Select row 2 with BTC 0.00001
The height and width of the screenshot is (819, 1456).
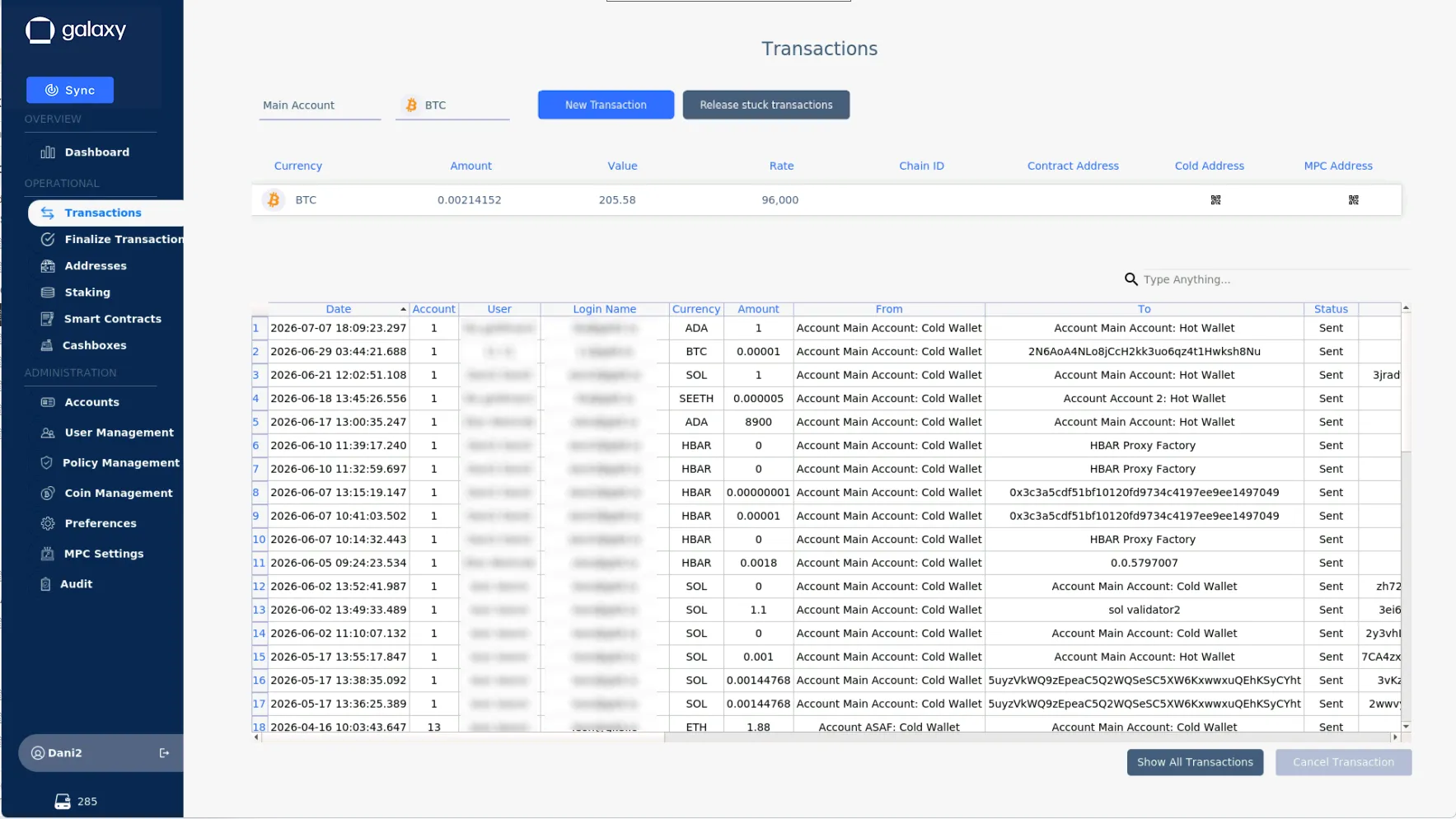coord(826,352)
